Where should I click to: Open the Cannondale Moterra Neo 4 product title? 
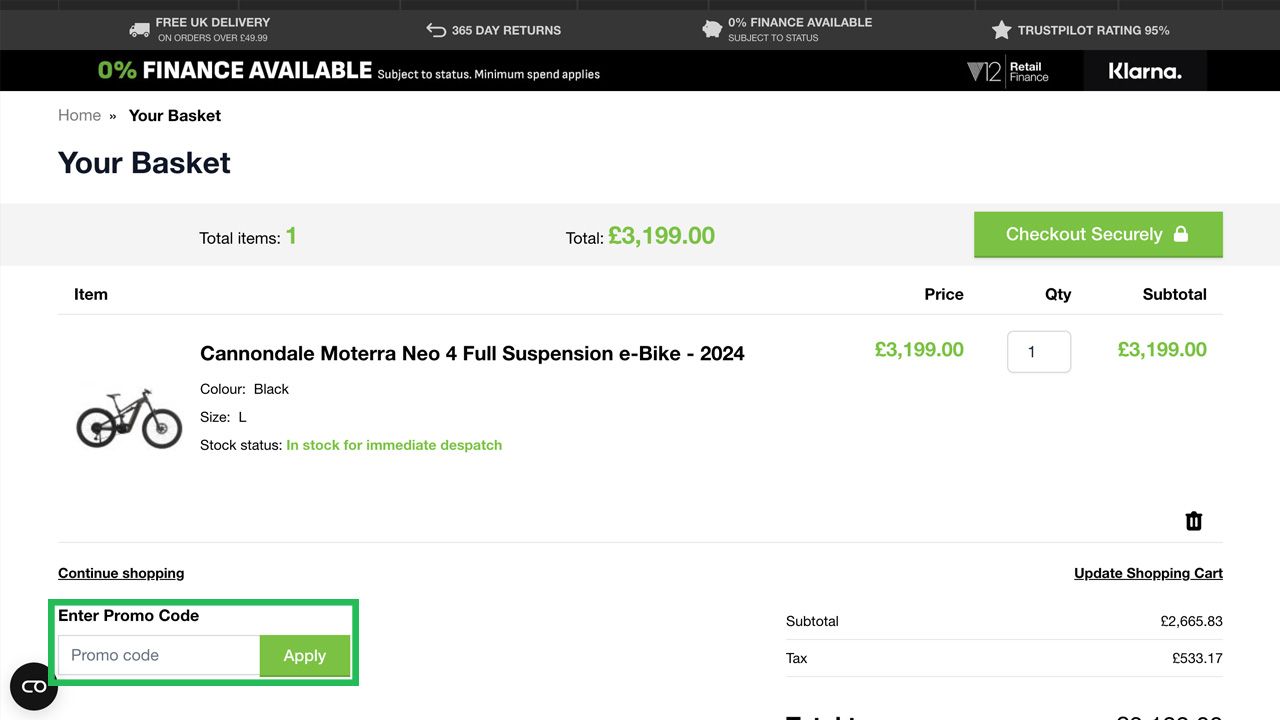[x=472, y=353]
